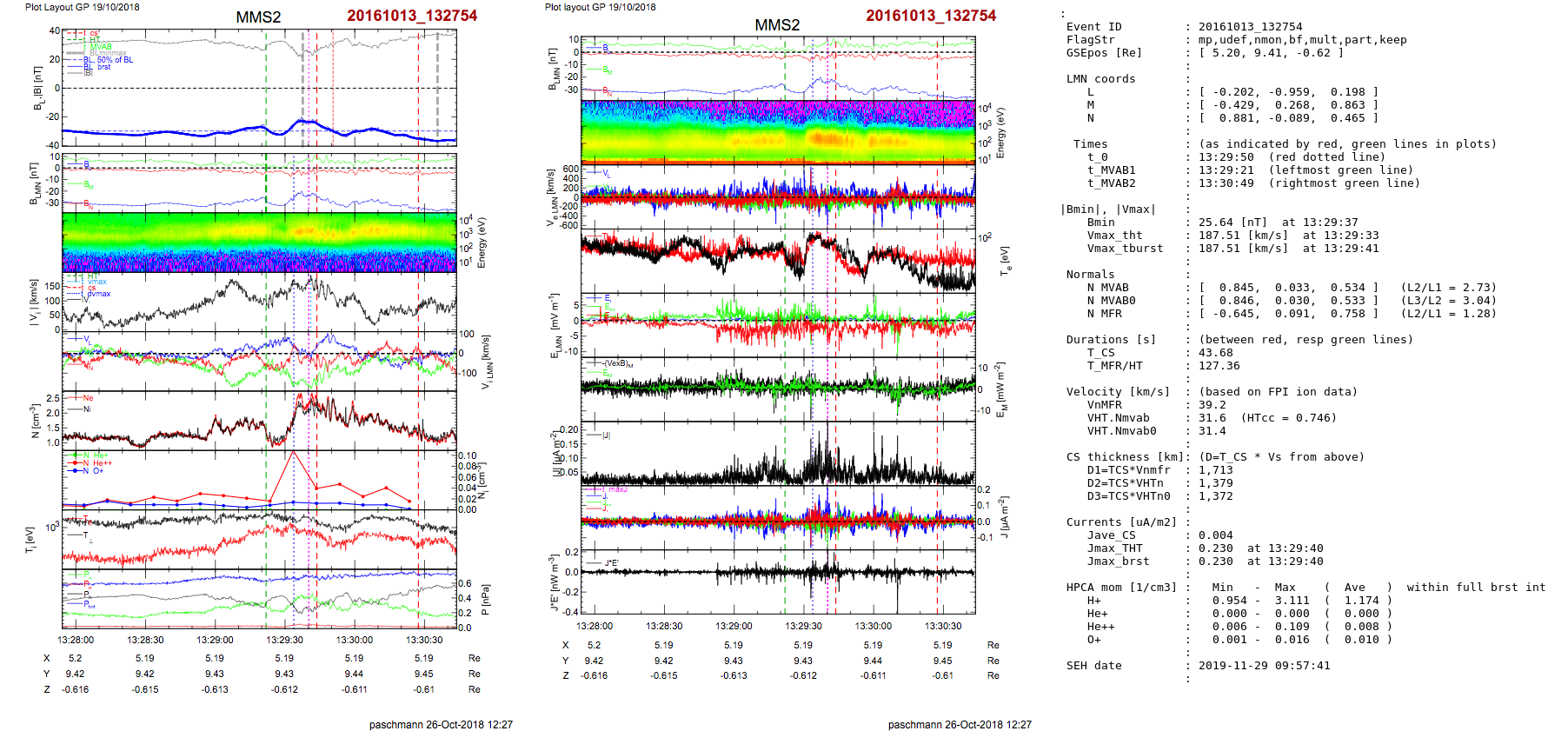This screenshot has width=1568, height=731.
Task: Select the right plot energy spectrogram panel
Action: point(778,132)
